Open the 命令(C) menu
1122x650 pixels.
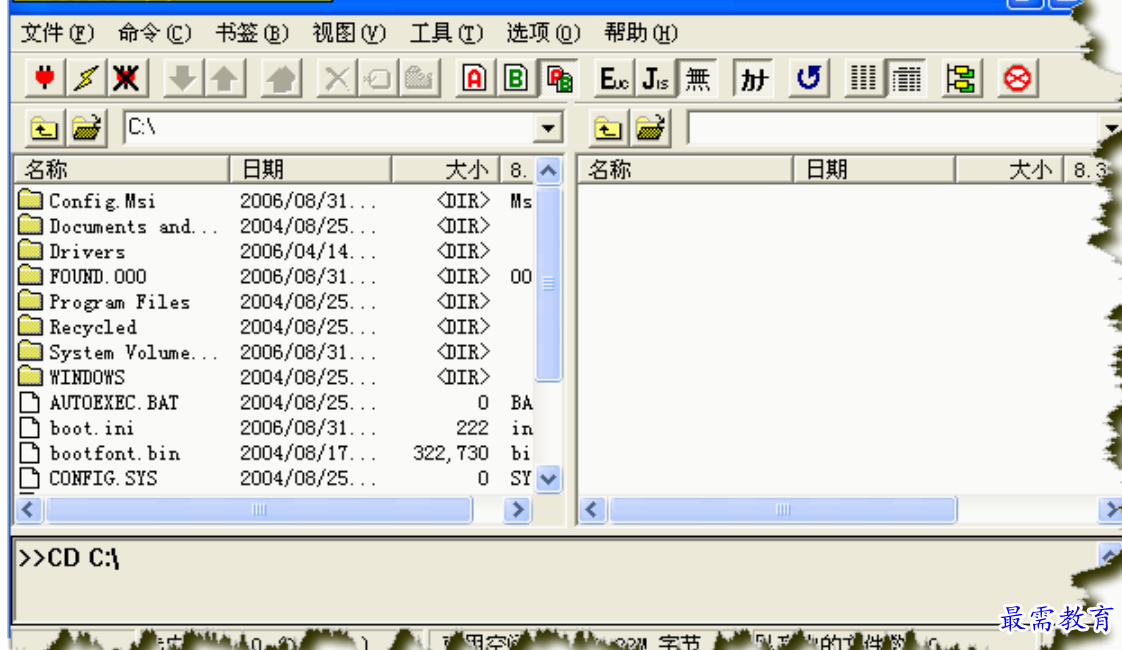click(155, 33)
